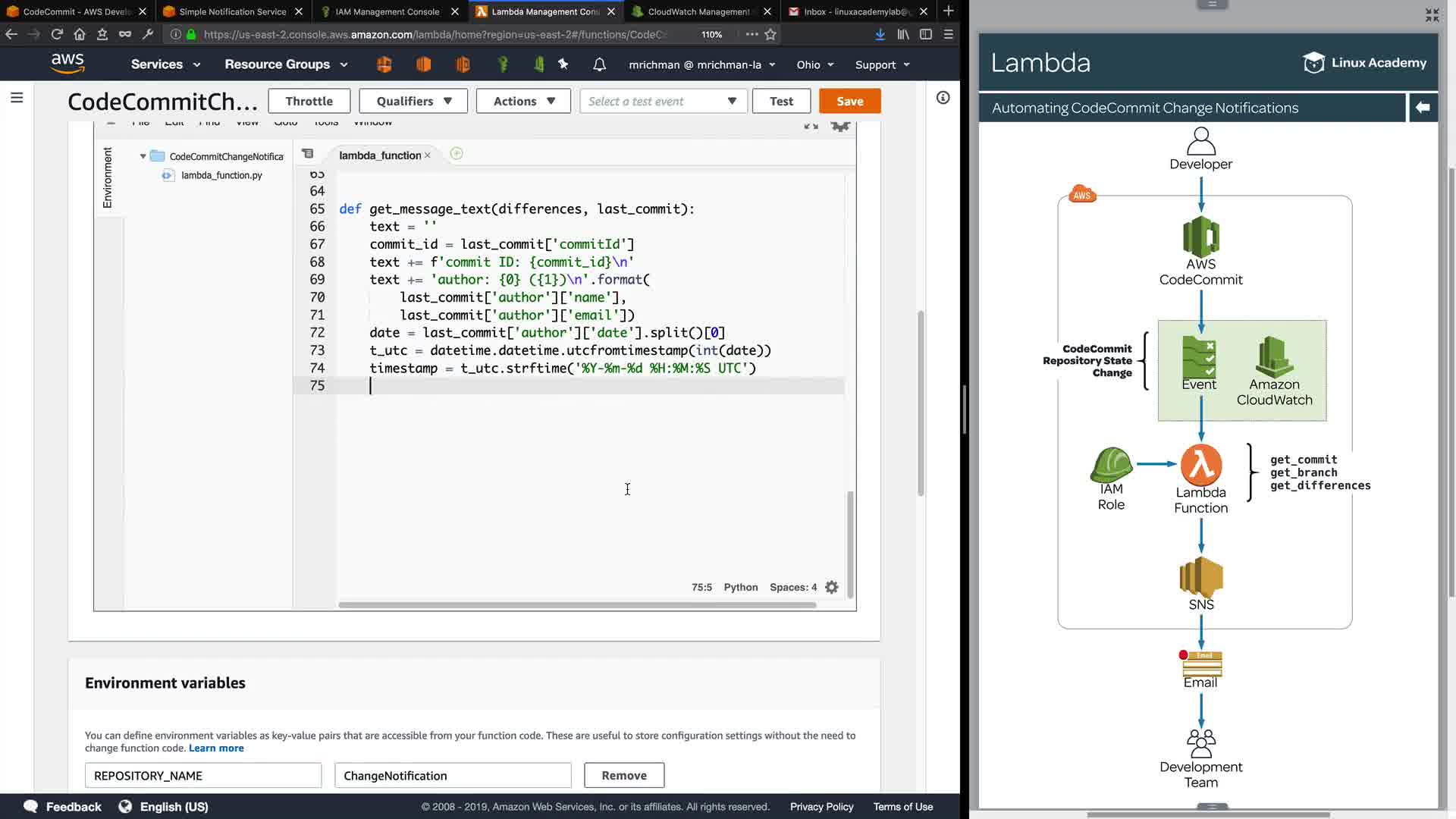
Task: Collapse the CodeCommitChangeNotification folder tree
Action: 143,156
